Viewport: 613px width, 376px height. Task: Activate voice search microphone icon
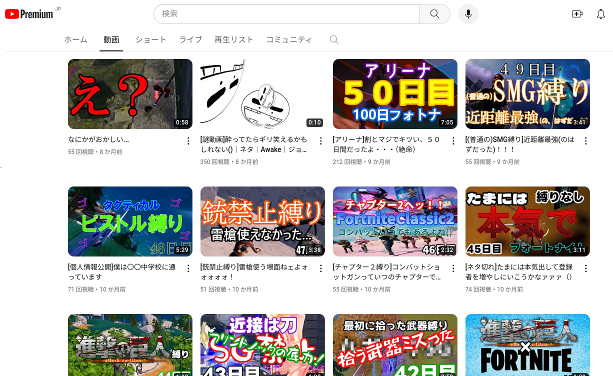coord(468,14)
